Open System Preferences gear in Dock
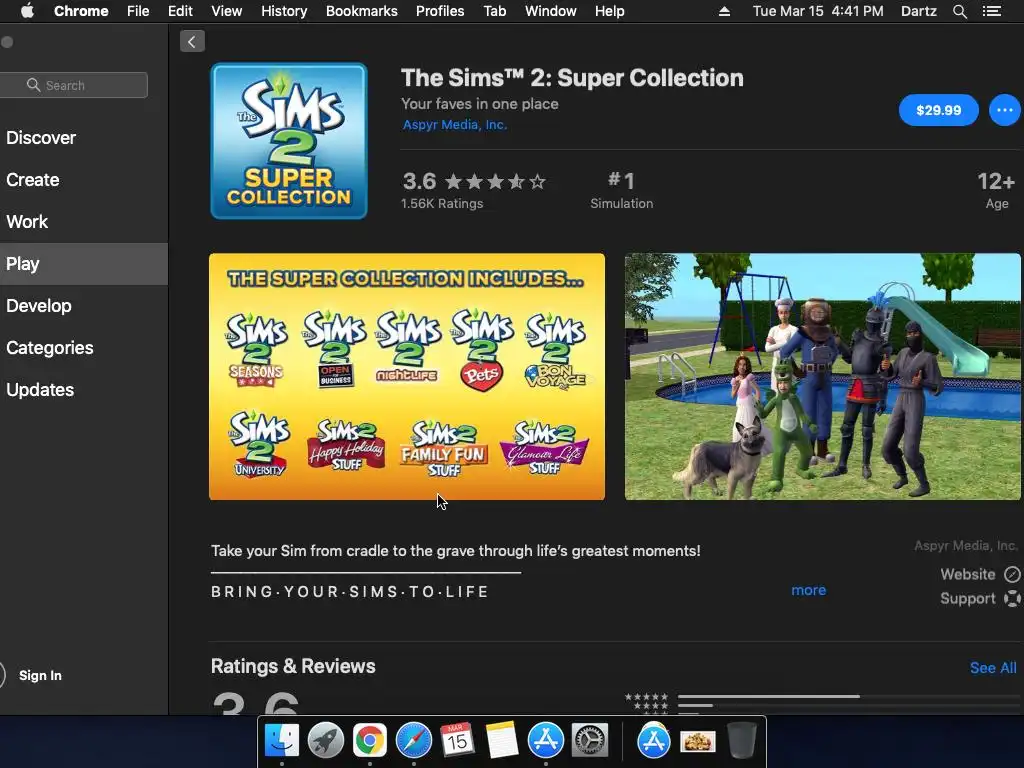The height and width of the screenshot is (768, 1024). tap(590, 741)
